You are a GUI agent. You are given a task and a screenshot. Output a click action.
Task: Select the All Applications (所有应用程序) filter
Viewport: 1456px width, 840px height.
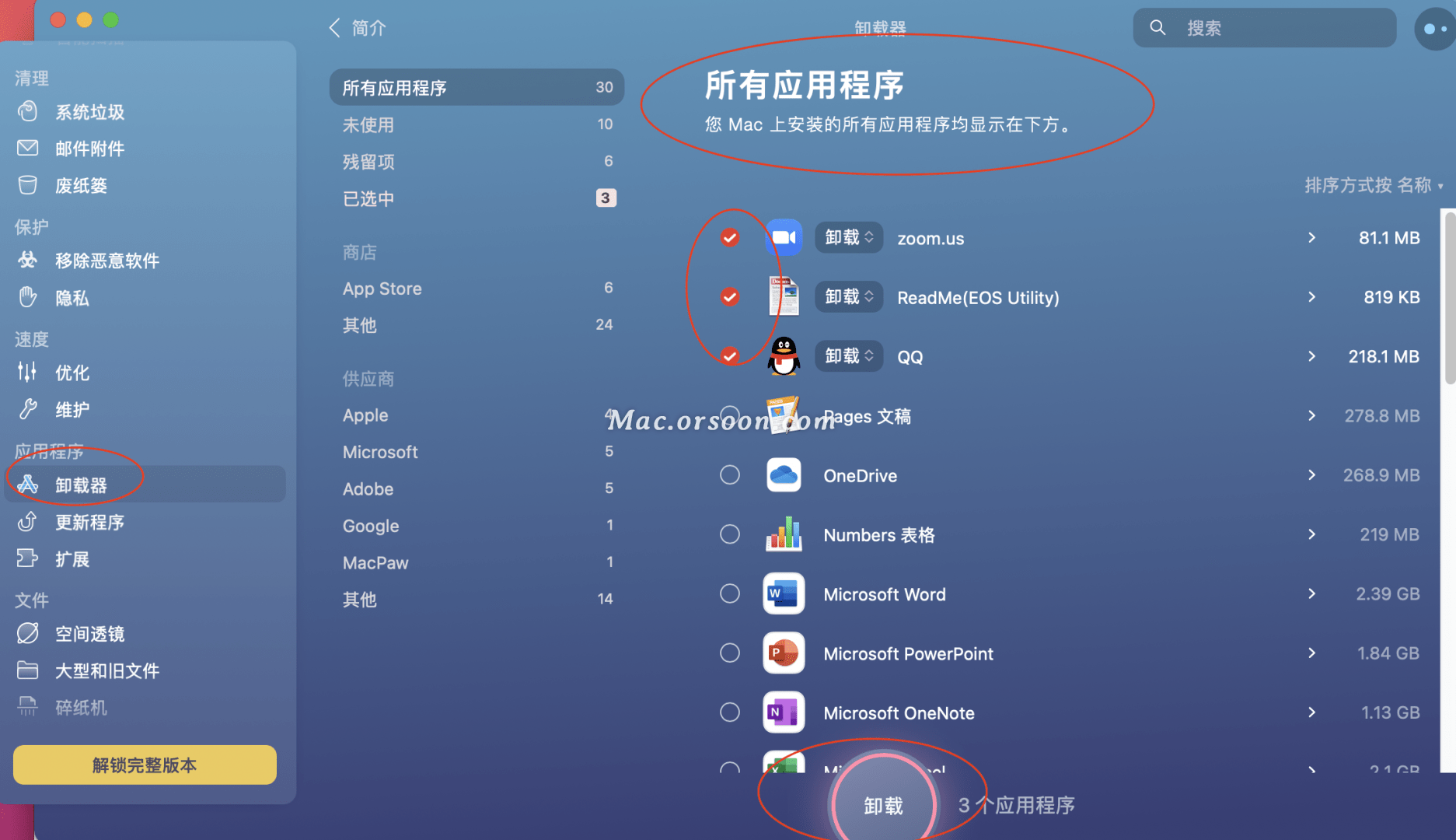pyautogui.click(x=477, y=87)
